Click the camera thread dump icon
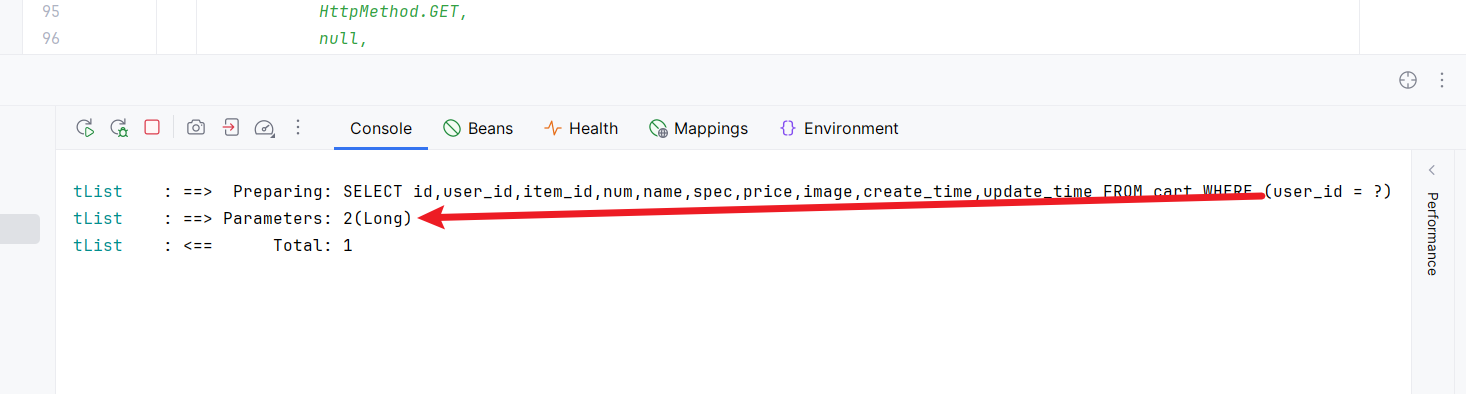1466x394 pixels. click(x=197, y=128)
